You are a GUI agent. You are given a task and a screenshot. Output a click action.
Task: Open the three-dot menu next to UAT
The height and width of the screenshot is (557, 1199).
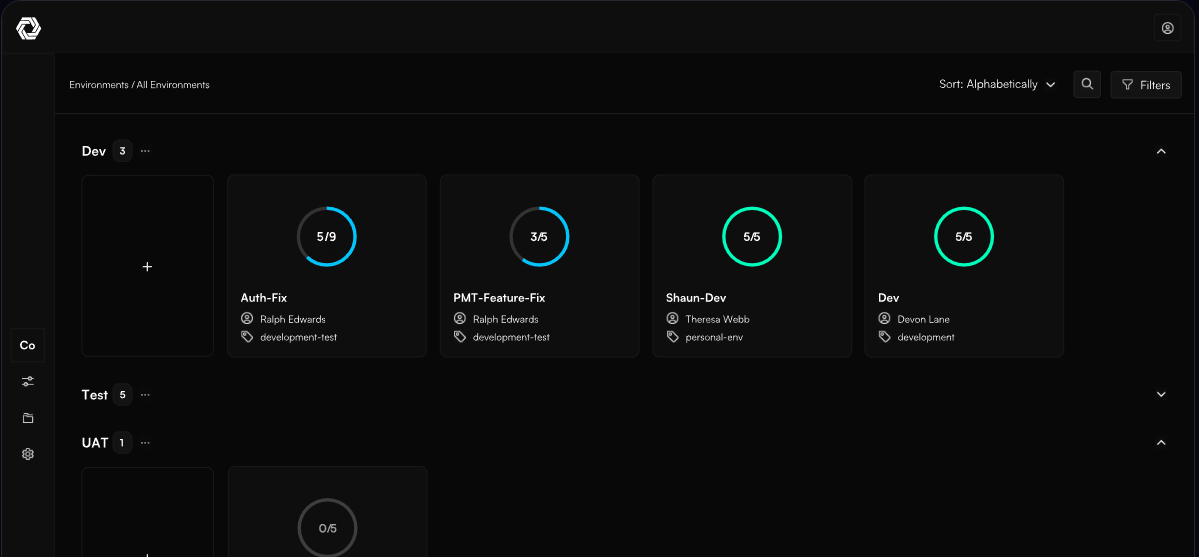coord(145,442)
